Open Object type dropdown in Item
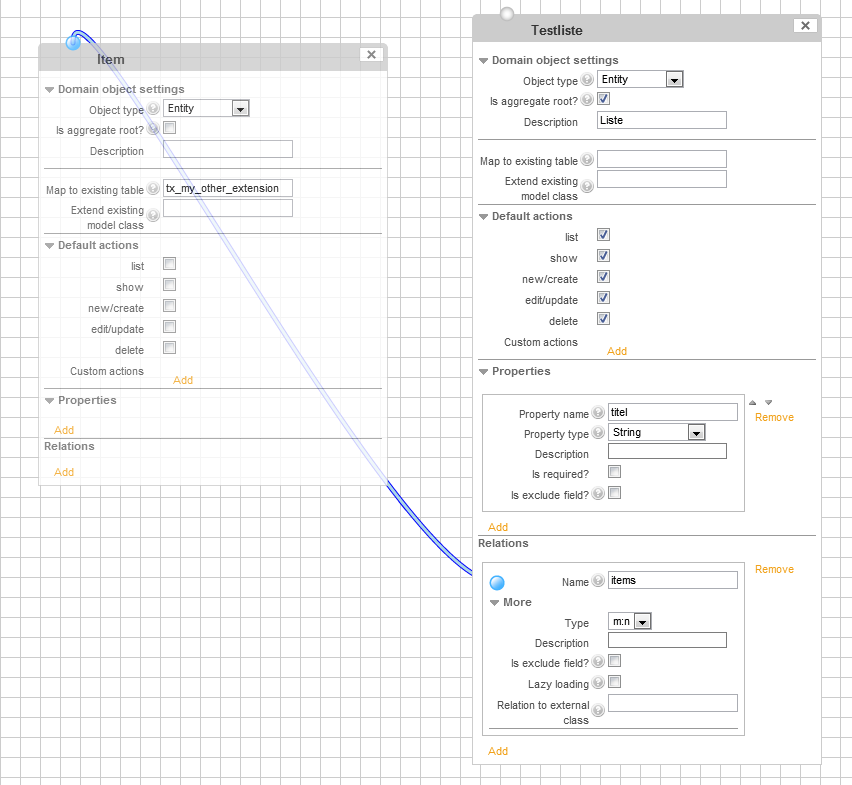852x785 pixels. [x=206, y=108]
